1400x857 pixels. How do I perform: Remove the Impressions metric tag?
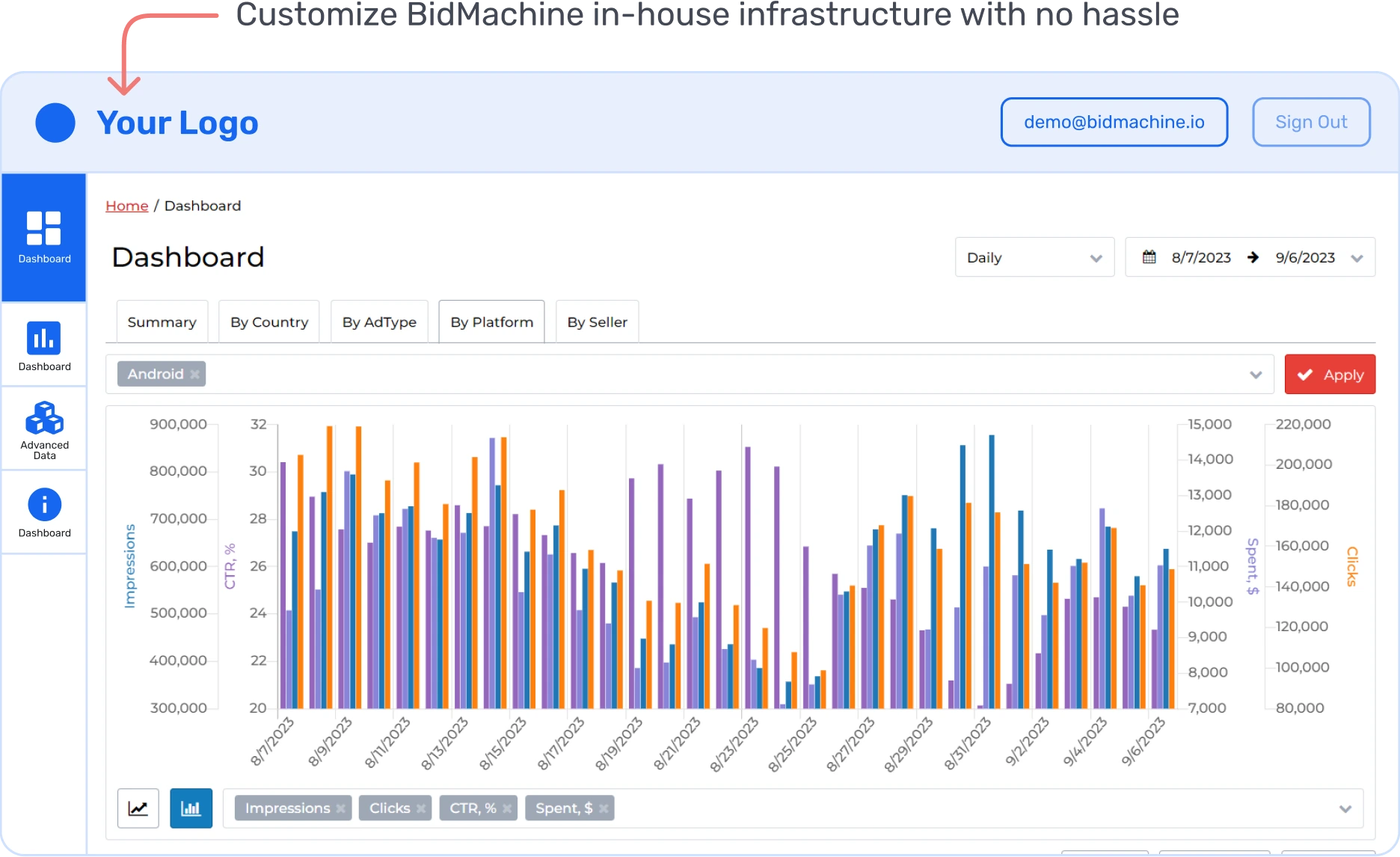[x=341, y=808]
